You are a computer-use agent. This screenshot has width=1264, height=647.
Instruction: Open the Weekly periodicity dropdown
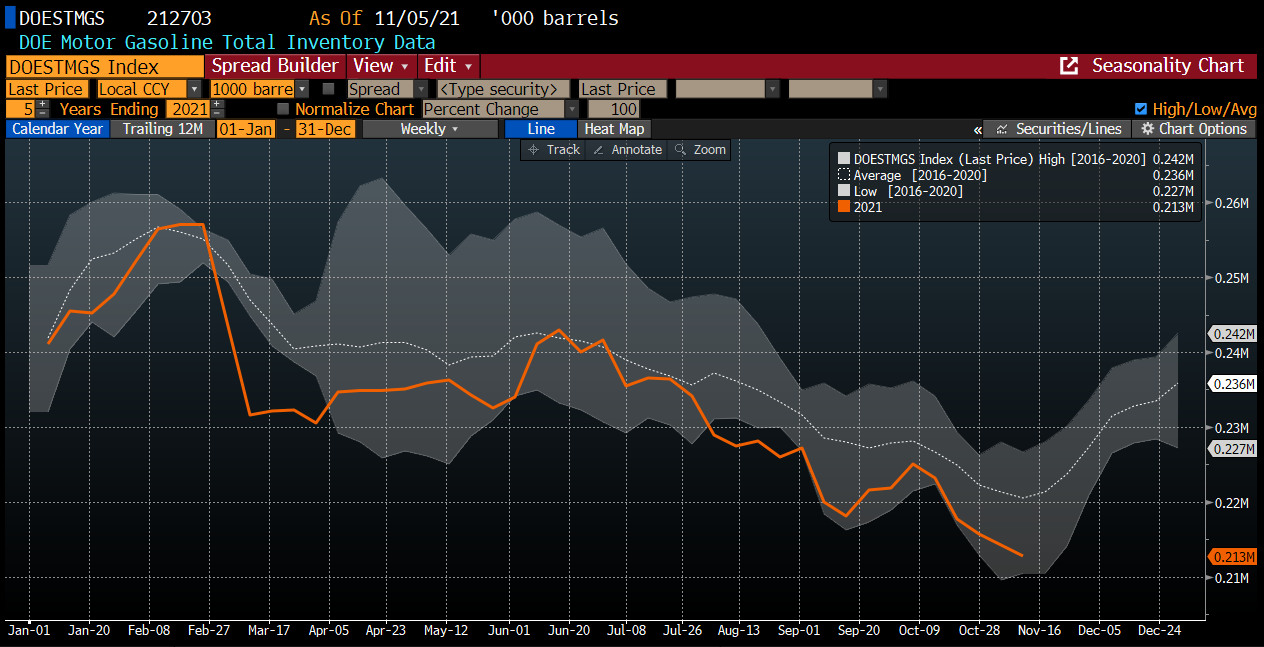[x=430, y=129]
